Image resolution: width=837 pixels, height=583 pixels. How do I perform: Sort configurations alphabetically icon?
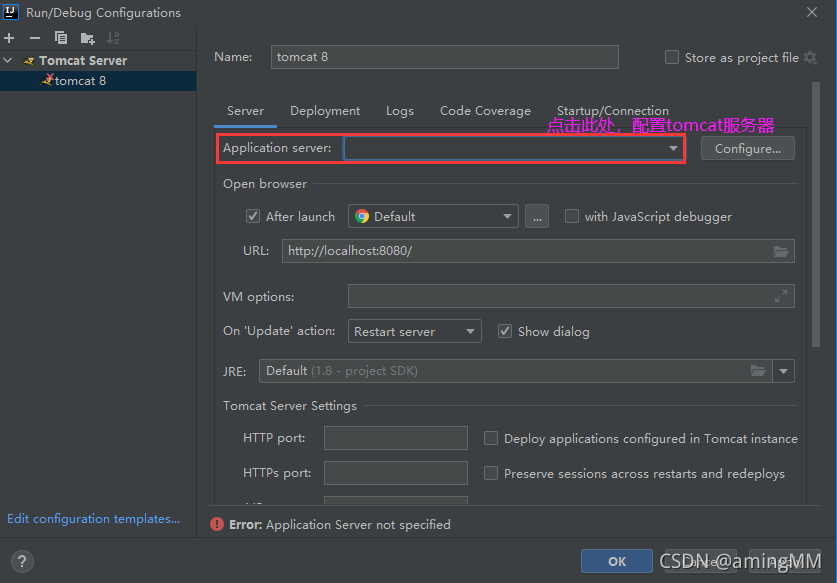pos(113,38)
